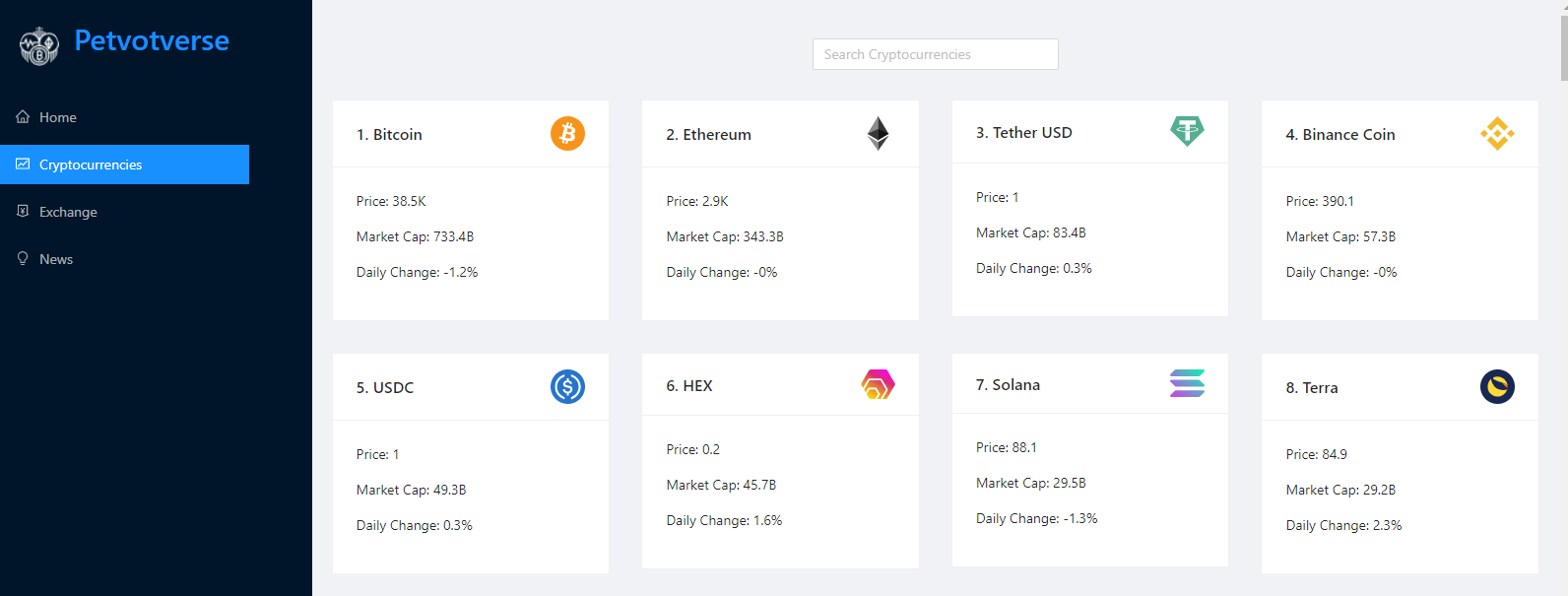
Task: Focus the Search Cryptocurrencies field
Action: click(935, 54)
